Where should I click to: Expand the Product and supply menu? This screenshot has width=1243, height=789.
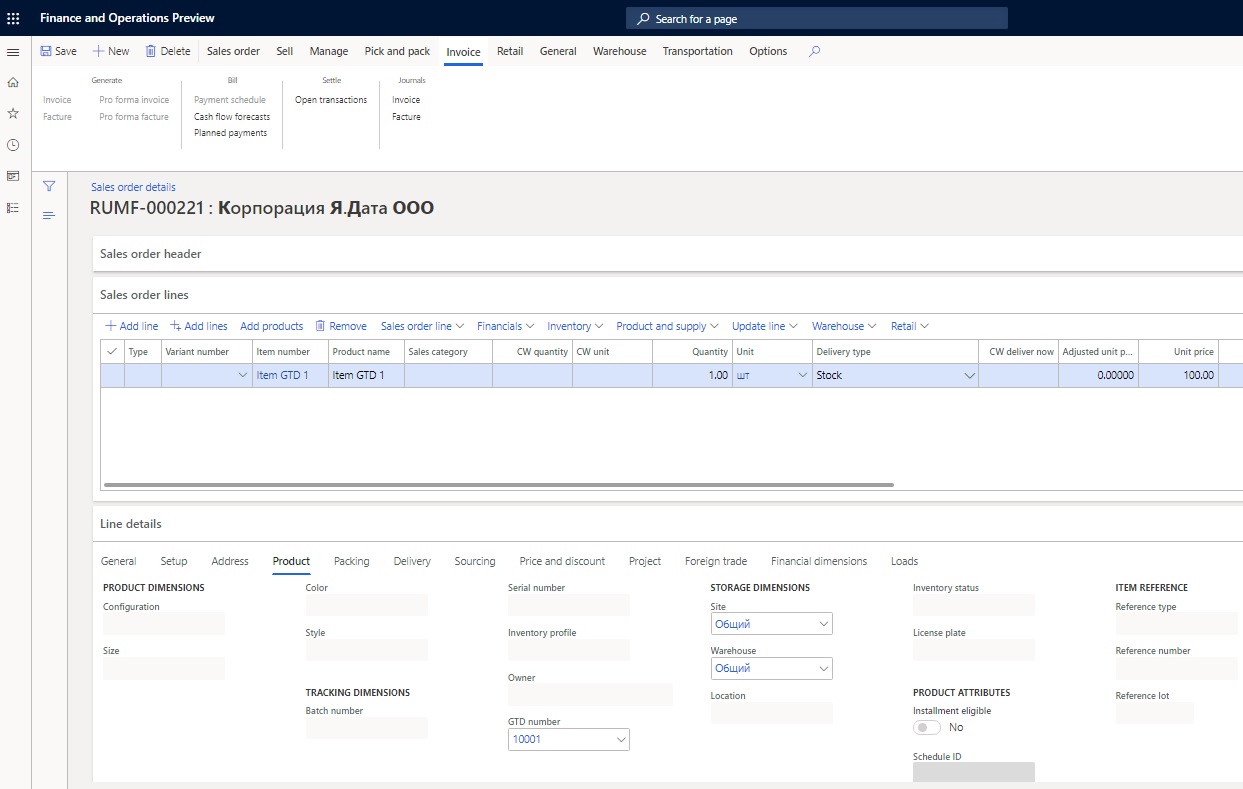pos(668,326)
